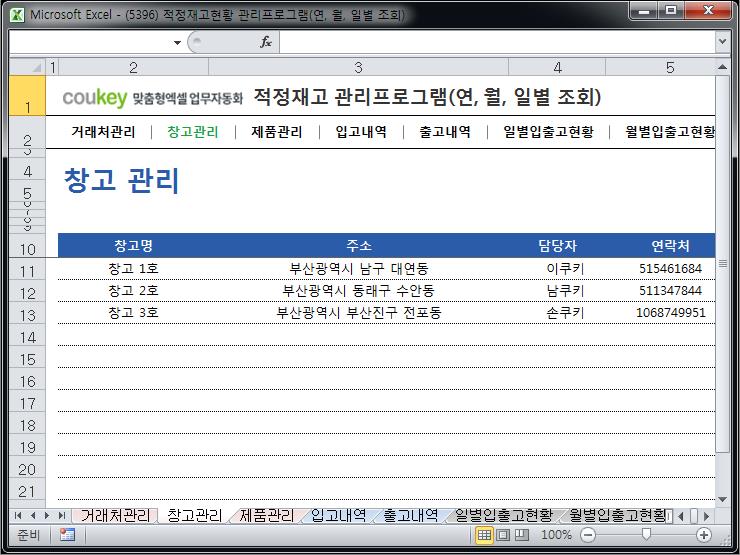Click the horizontal scrollbar right arrow
The image size is (740, 555).
706,516
